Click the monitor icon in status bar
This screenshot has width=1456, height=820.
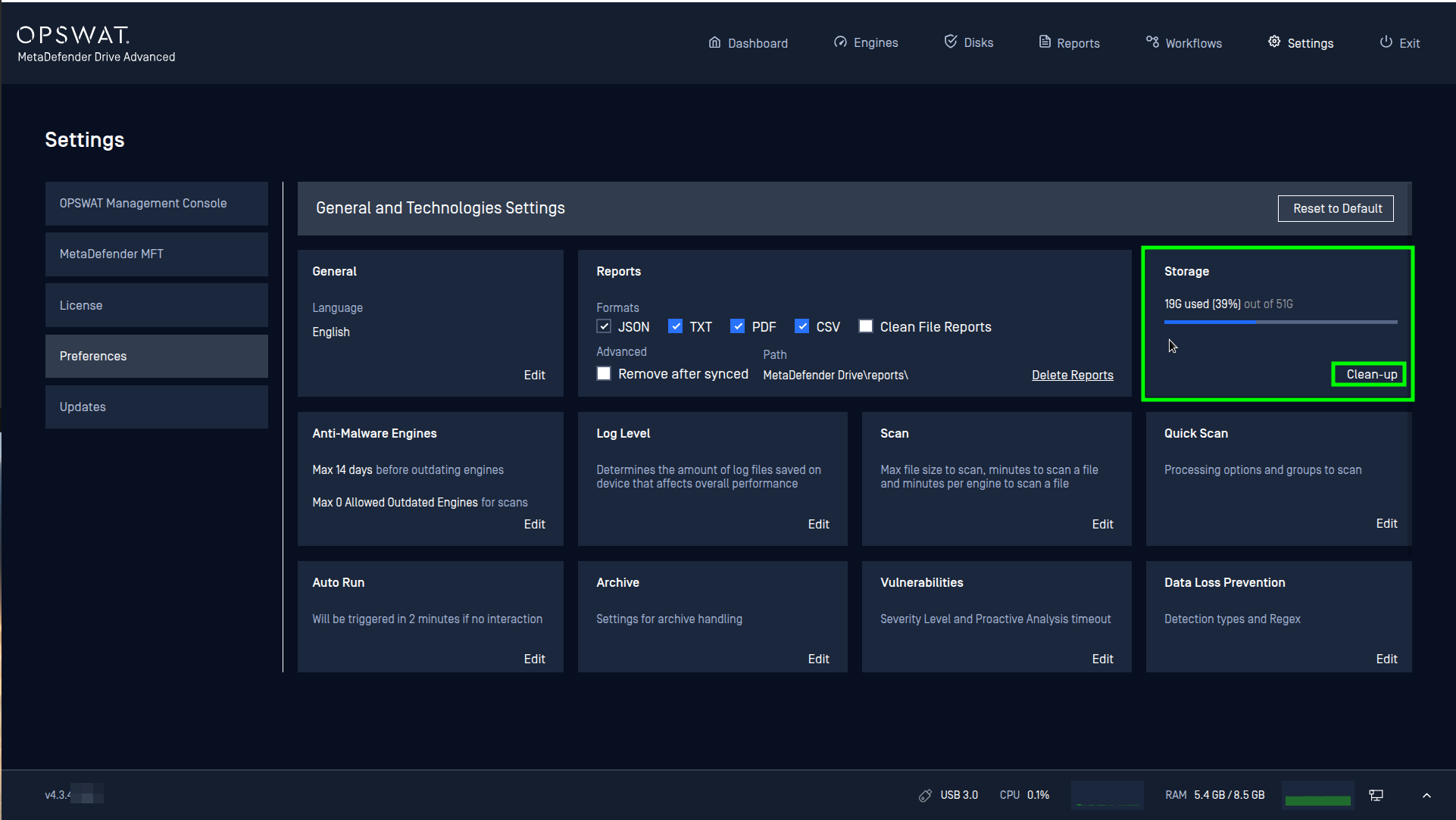[x=1376, y=795]
